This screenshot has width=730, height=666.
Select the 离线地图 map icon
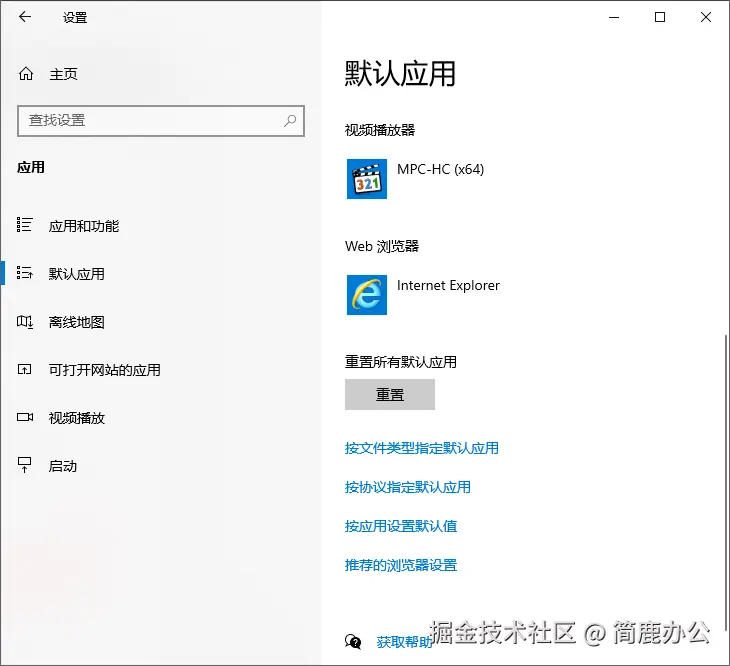pyautogui.click(x=25, y=322)
